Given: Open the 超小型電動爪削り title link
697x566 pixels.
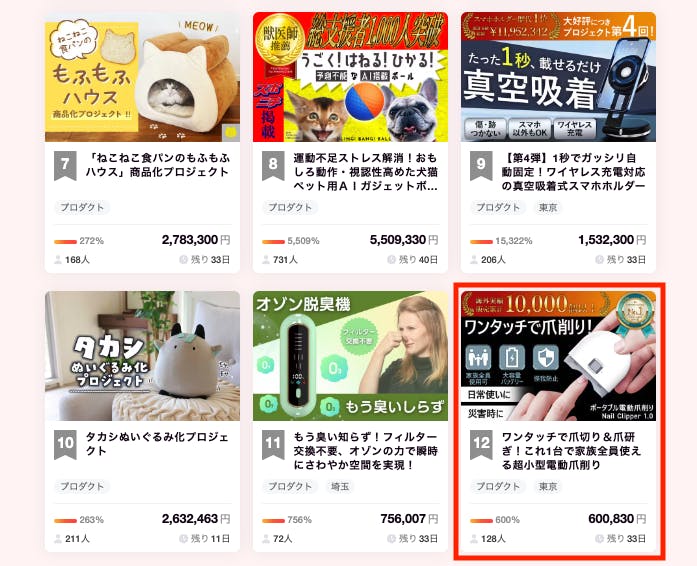Looking at the screenshot, I should [571, 451].
